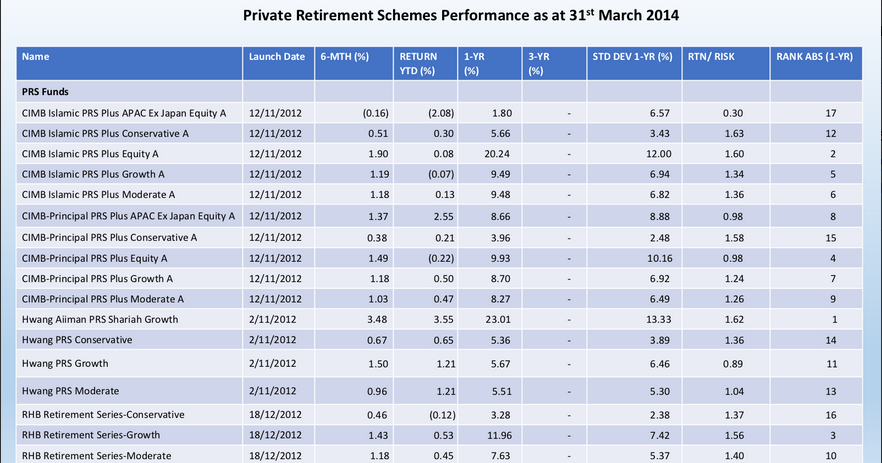Click the 6-MTH (%) column header
The image size is (882, 463).
pyautogui.click(x=354, y=63)
